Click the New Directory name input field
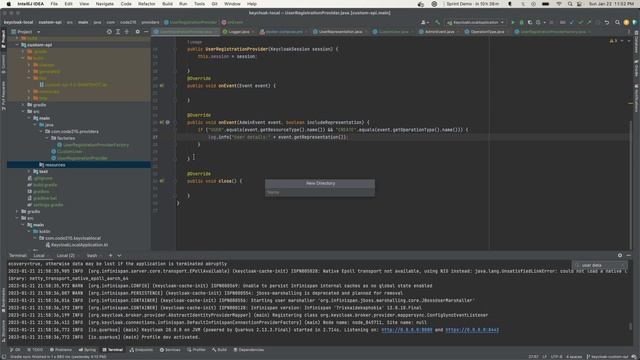Image resolution: width=640 pixels, height=360 pixels. tap(320, 192)
